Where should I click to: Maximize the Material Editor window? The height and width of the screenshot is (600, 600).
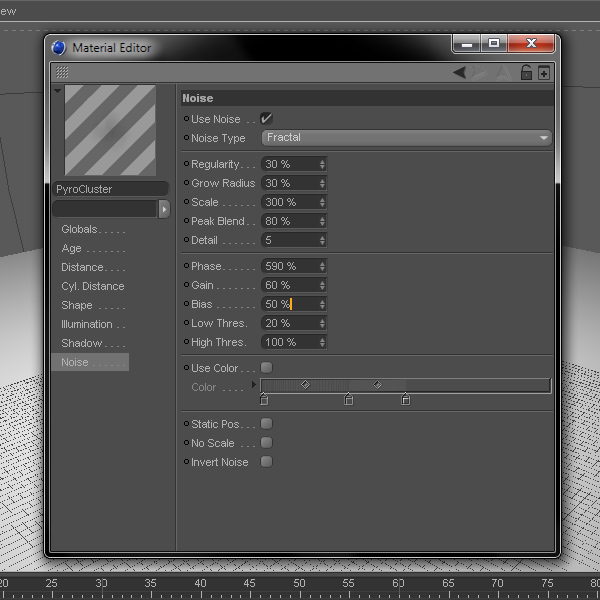[494, 43]
